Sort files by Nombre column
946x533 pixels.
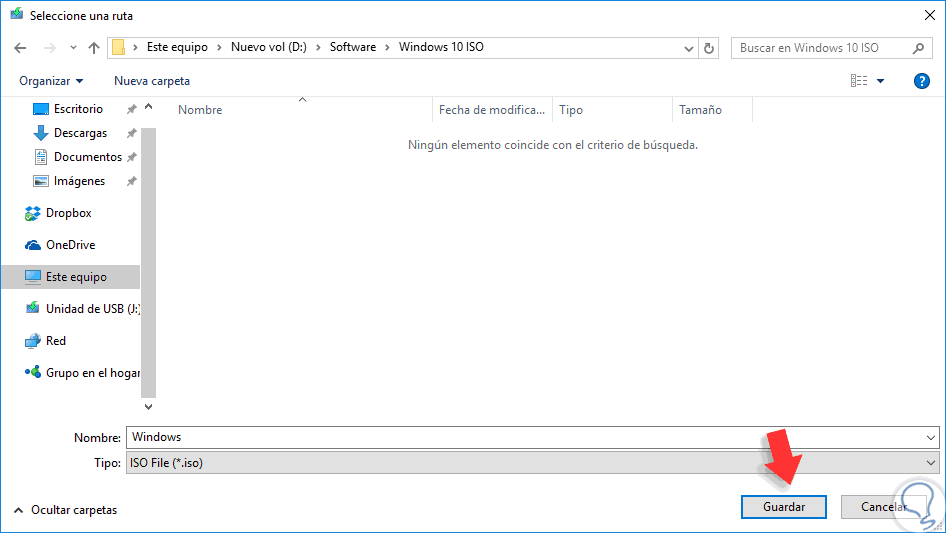coord(200,110)
